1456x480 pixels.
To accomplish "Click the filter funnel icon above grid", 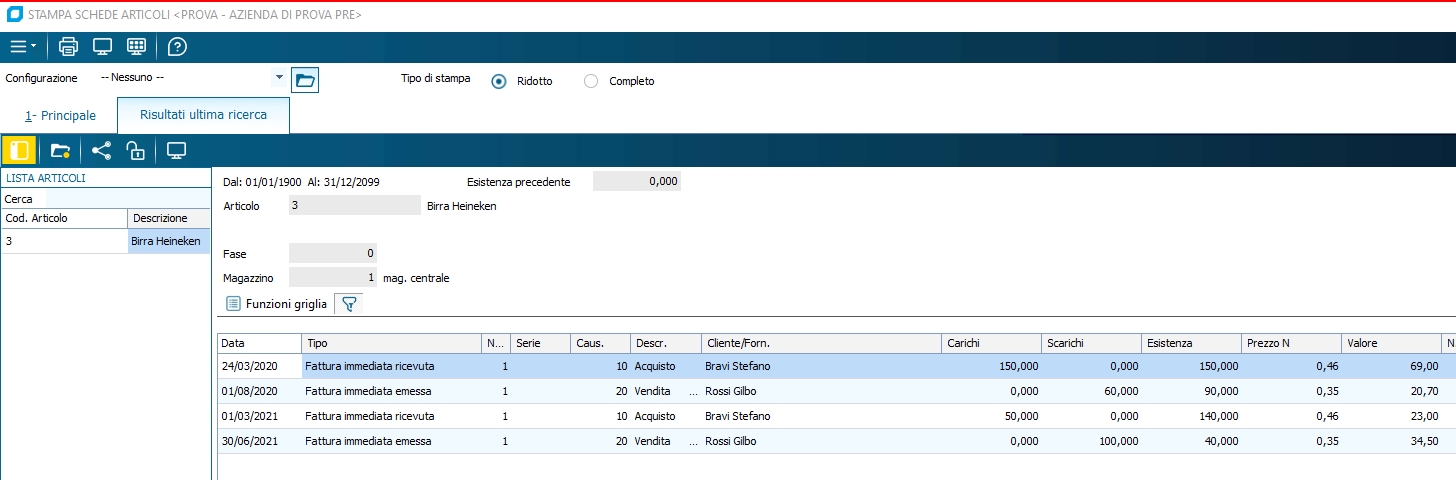I will point(348,304).
